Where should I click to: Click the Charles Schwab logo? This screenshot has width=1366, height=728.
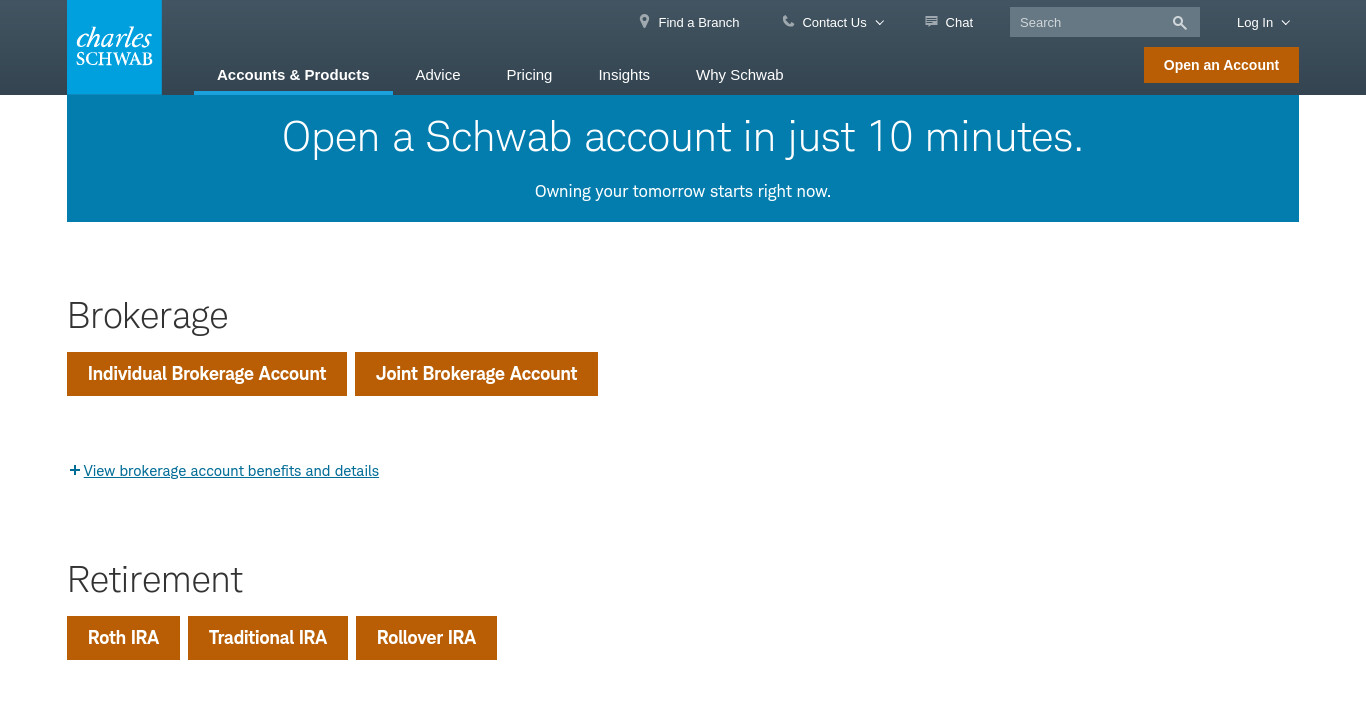114,47
